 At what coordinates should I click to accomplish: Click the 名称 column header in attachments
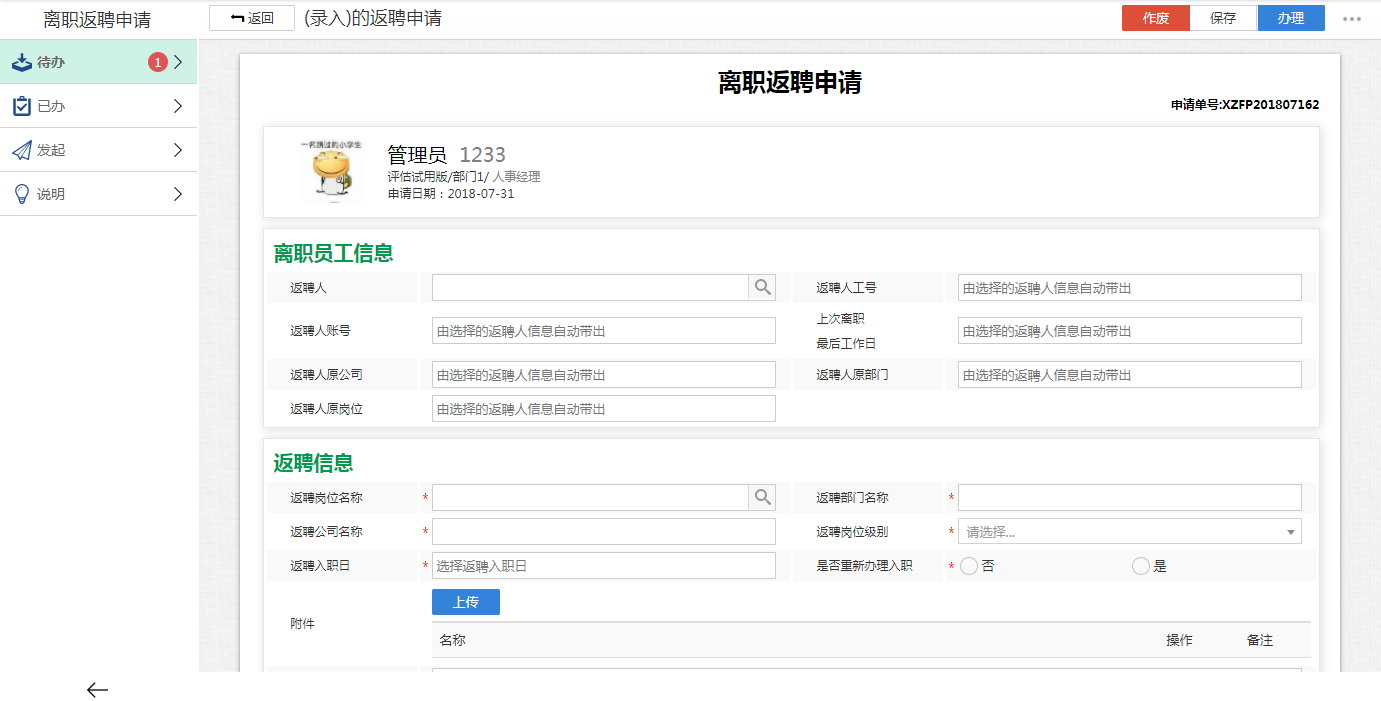tap(452, 640)
